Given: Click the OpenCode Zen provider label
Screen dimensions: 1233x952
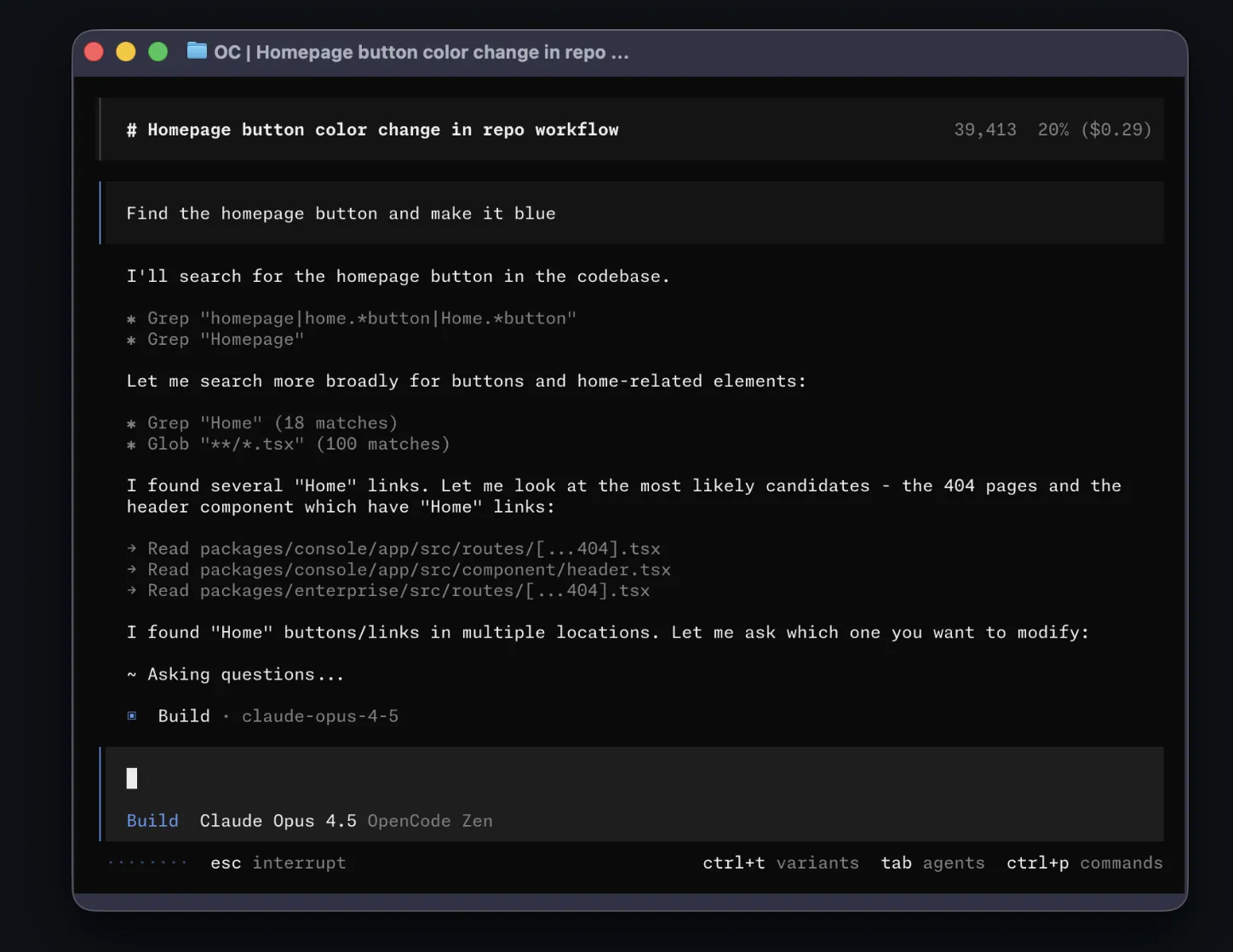Looking at the screenshot, I should point(430,820).
